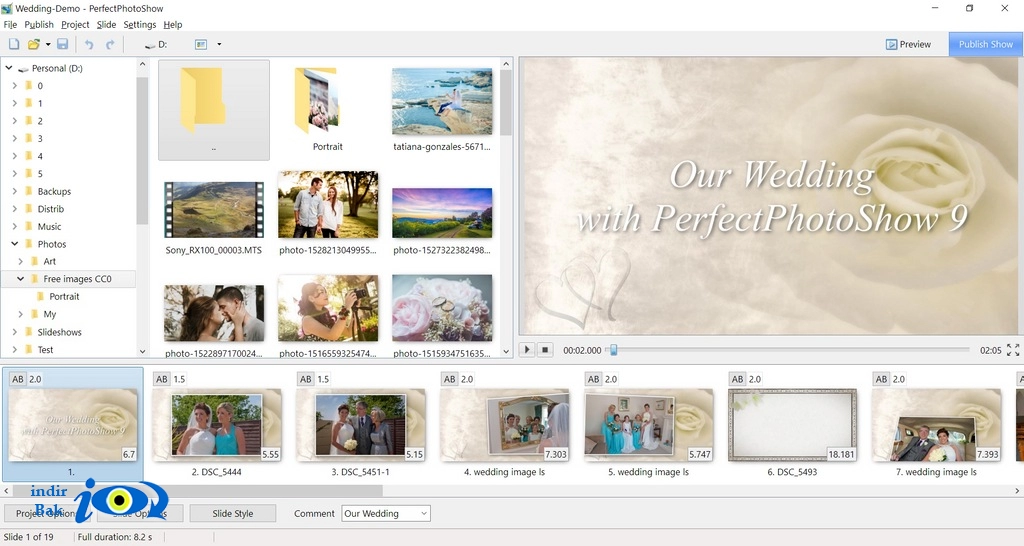Click the Publish Show button
Screen dimensions: 1024x546
(985, 44)
